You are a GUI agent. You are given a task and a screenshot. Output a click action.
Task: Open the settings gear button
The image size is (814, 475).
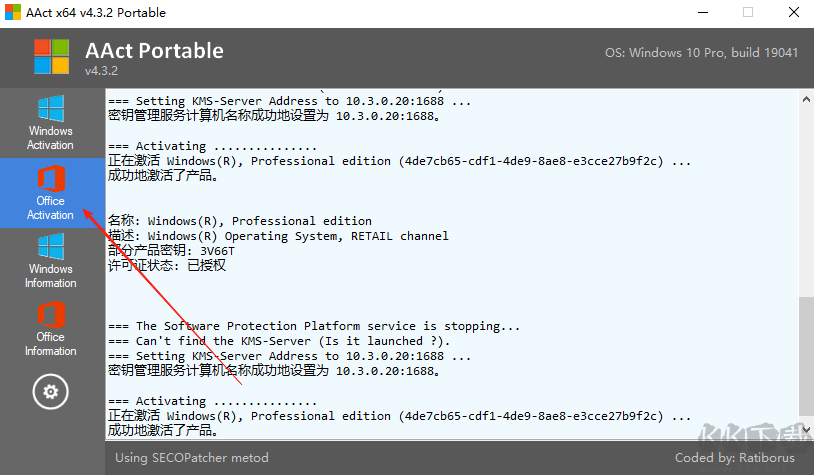[50, 391]
